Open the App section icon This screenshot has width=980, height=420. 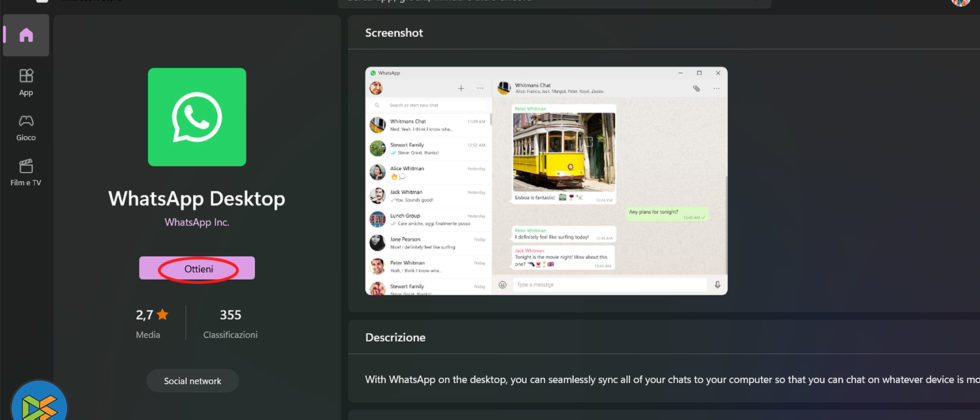tap(26, 76)
